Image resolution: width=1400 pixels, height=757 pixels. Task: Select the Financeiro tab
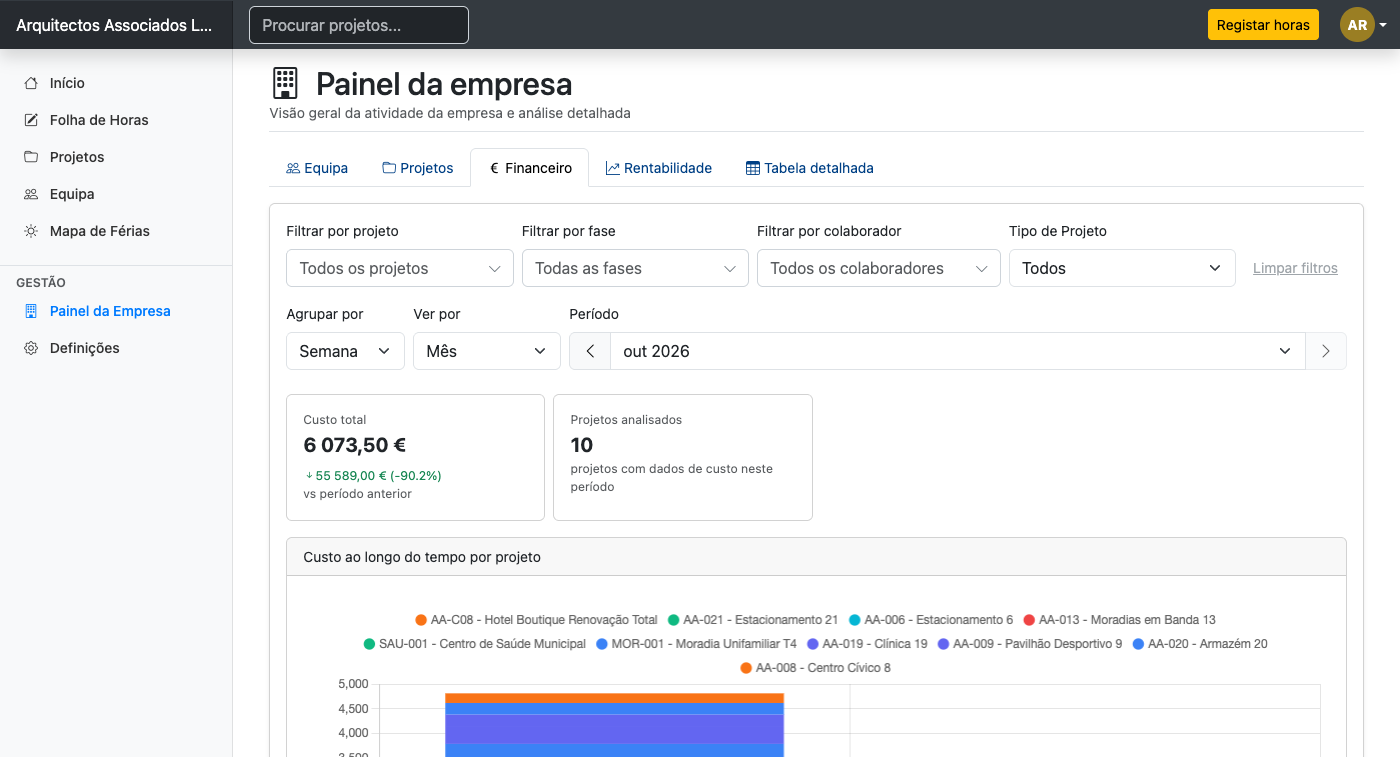[530, 168]
